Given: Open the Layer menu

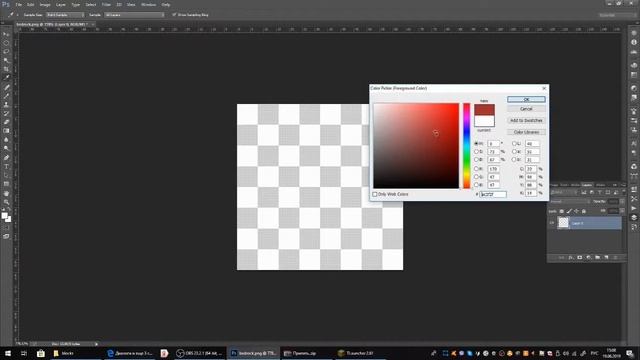Looking at the screenshot, I should click(60, 4).
